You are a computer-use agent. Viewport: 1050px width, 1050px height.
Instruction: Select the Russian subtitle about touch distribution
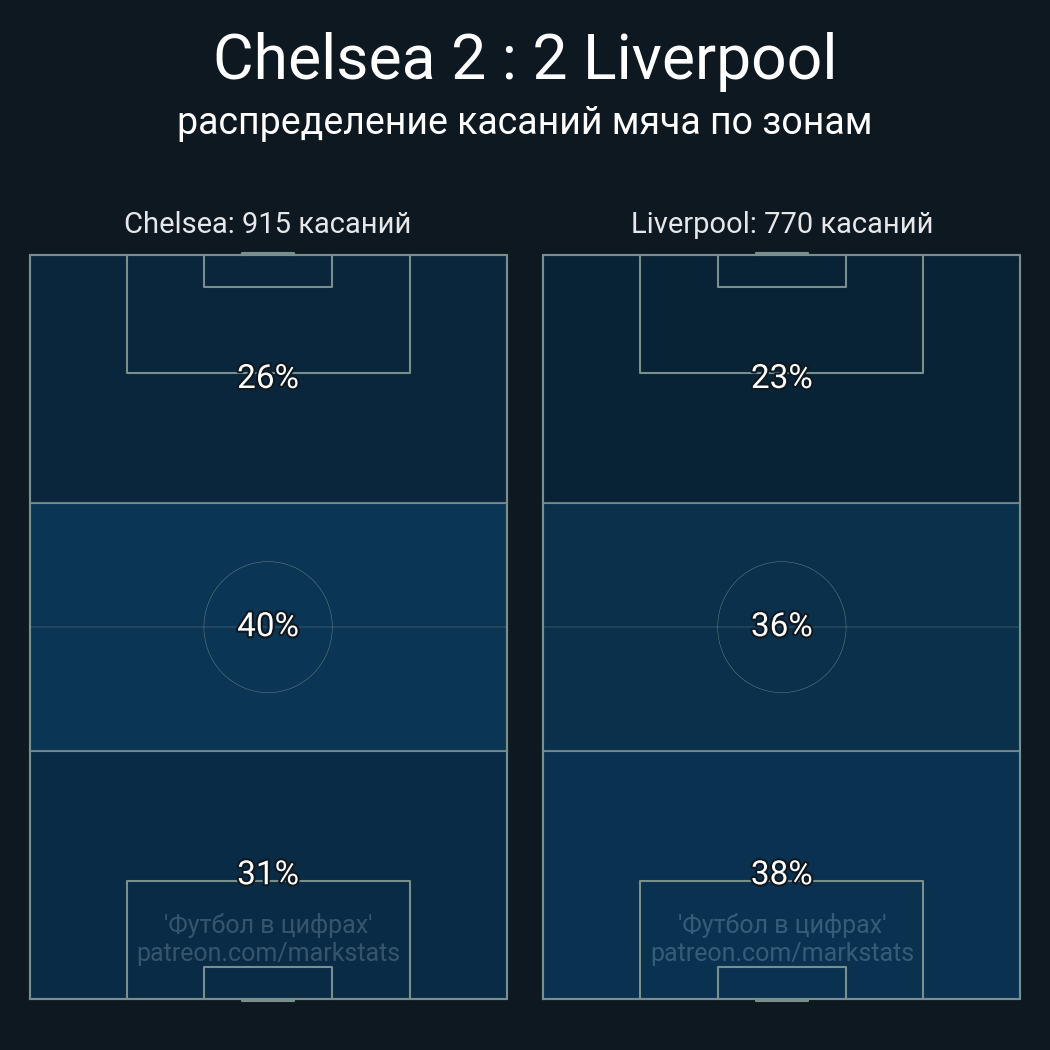coord(524,122)
